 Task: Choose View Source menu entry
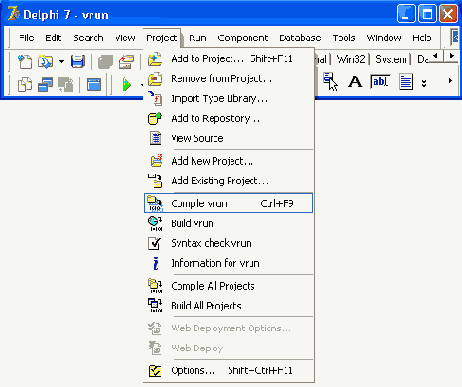pos(229,138)
